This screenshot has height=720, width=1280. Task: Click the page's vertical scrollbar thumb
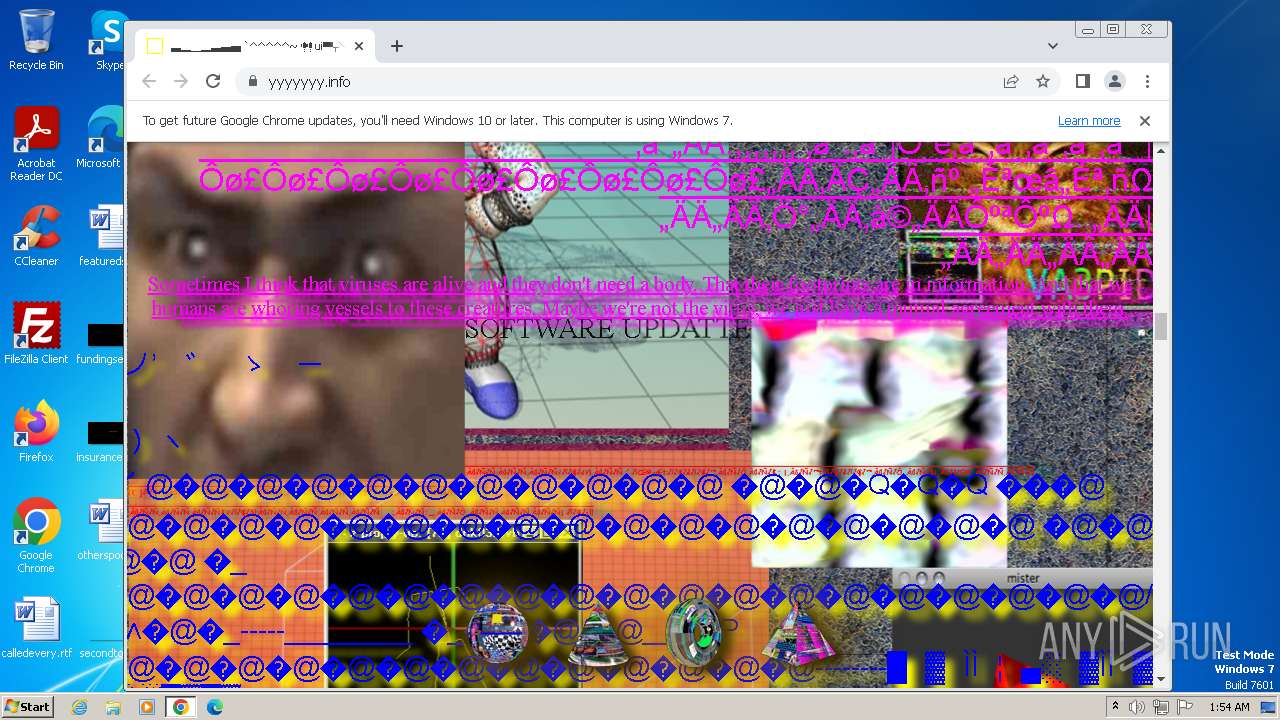1161,326
